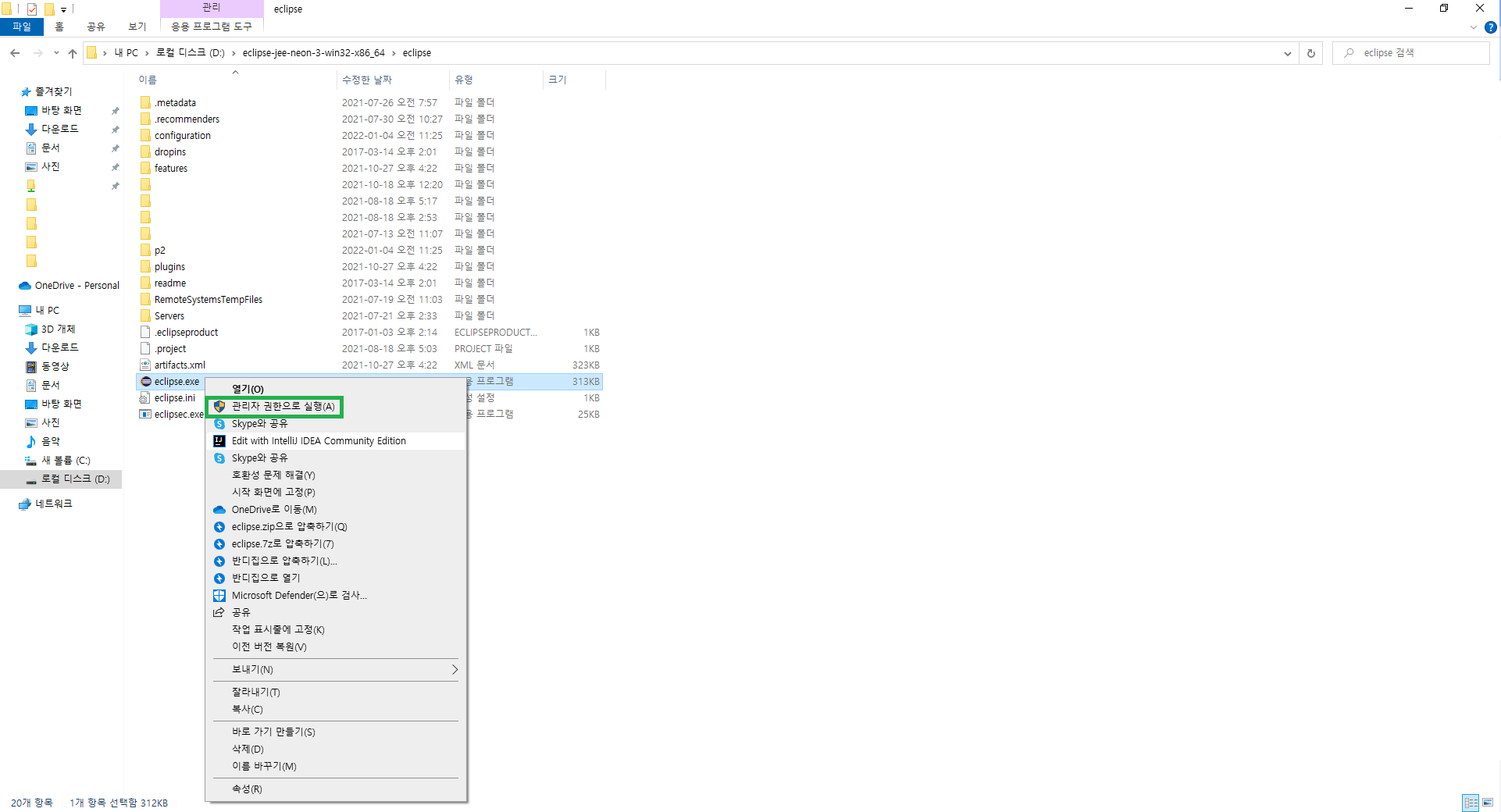Choose 호환성 문제 해결(Y)

click(336, 475)
